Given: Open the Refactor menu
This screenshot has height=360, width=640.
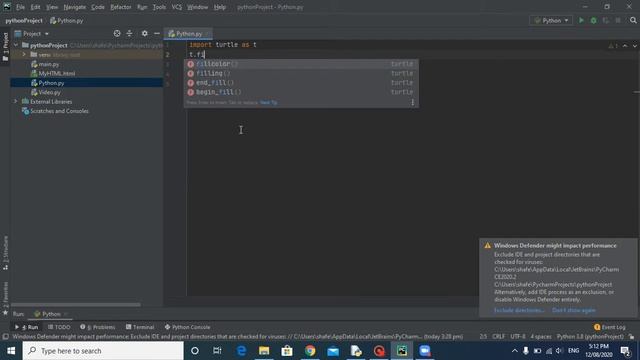Looking at the screenshot, I should click(121, 7).
